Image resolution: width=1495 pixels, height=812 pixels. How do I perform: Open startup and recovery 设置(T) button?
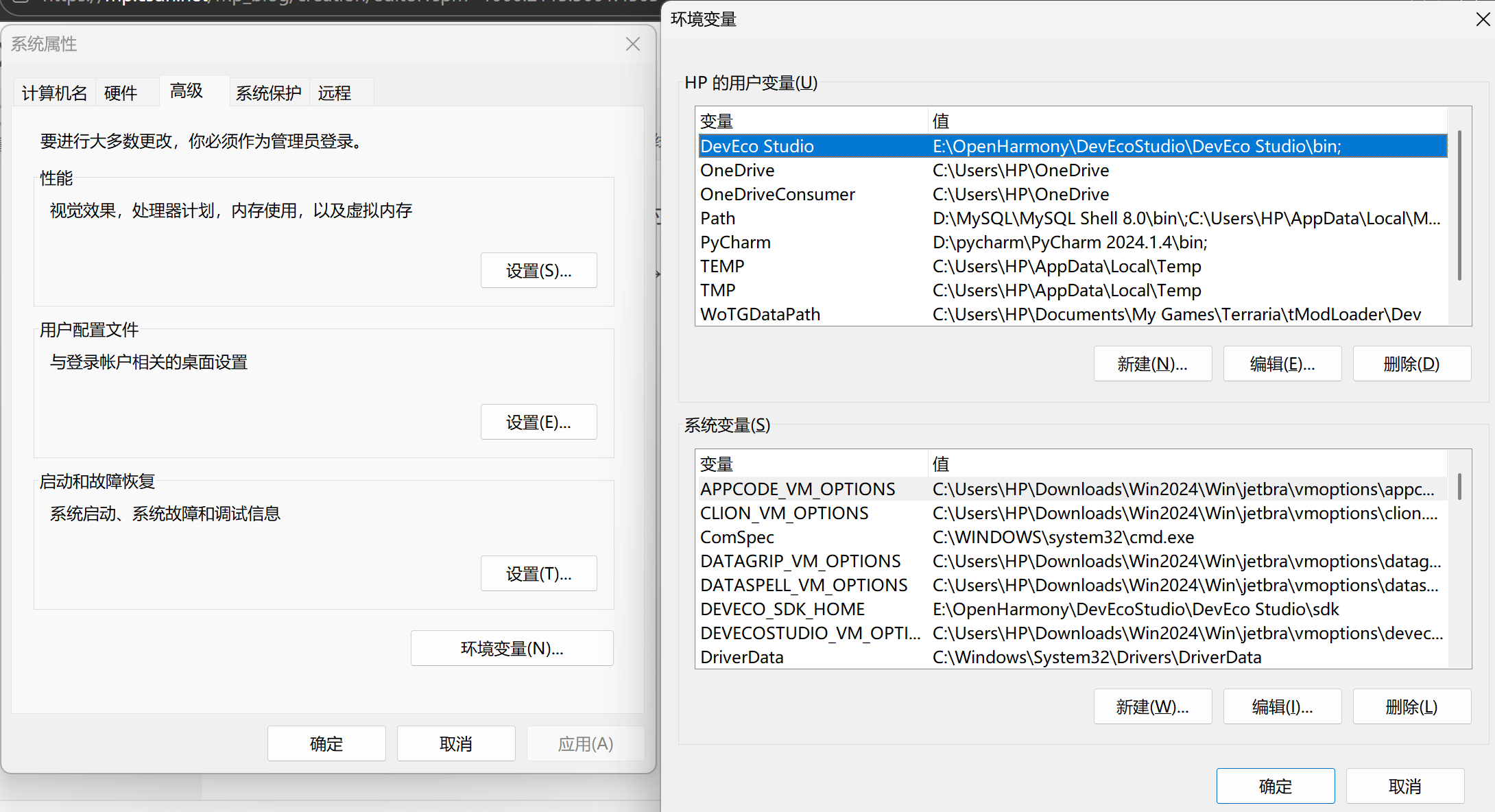click(538, 574)
